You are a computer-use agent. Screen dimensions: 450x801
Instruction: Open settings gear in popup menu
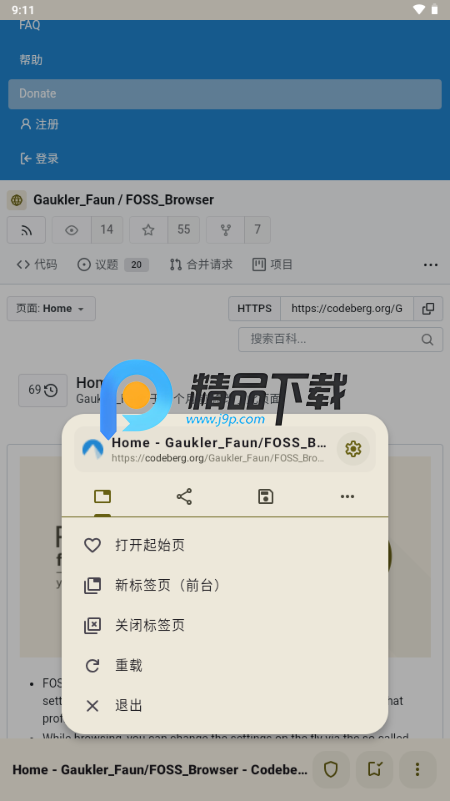point(353,449)
